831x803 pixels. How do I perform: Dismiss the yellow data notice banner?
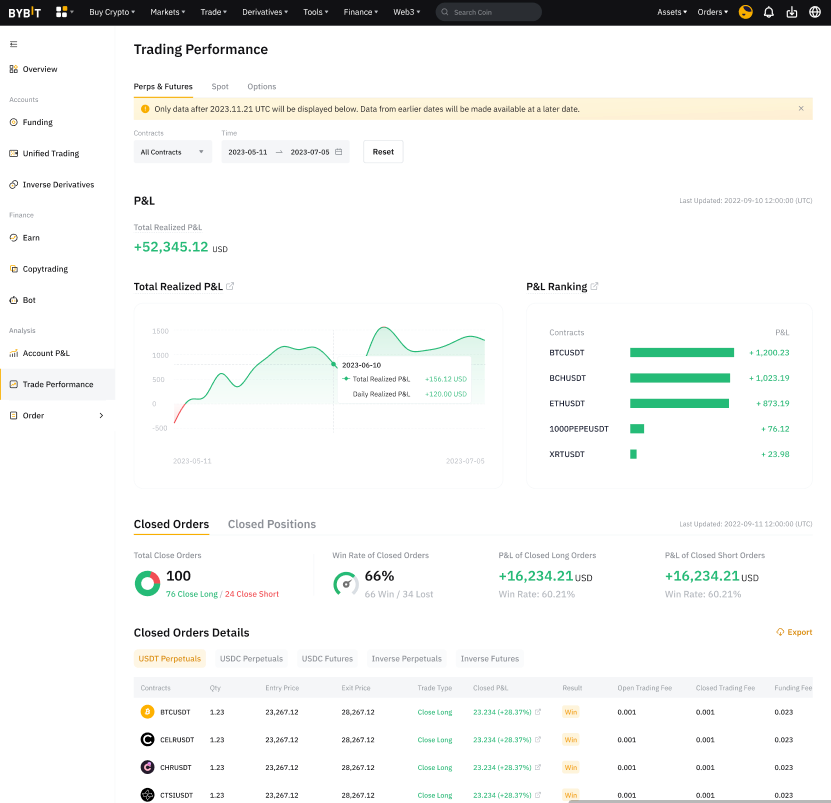pyautogui.click(x=801, y=109)
